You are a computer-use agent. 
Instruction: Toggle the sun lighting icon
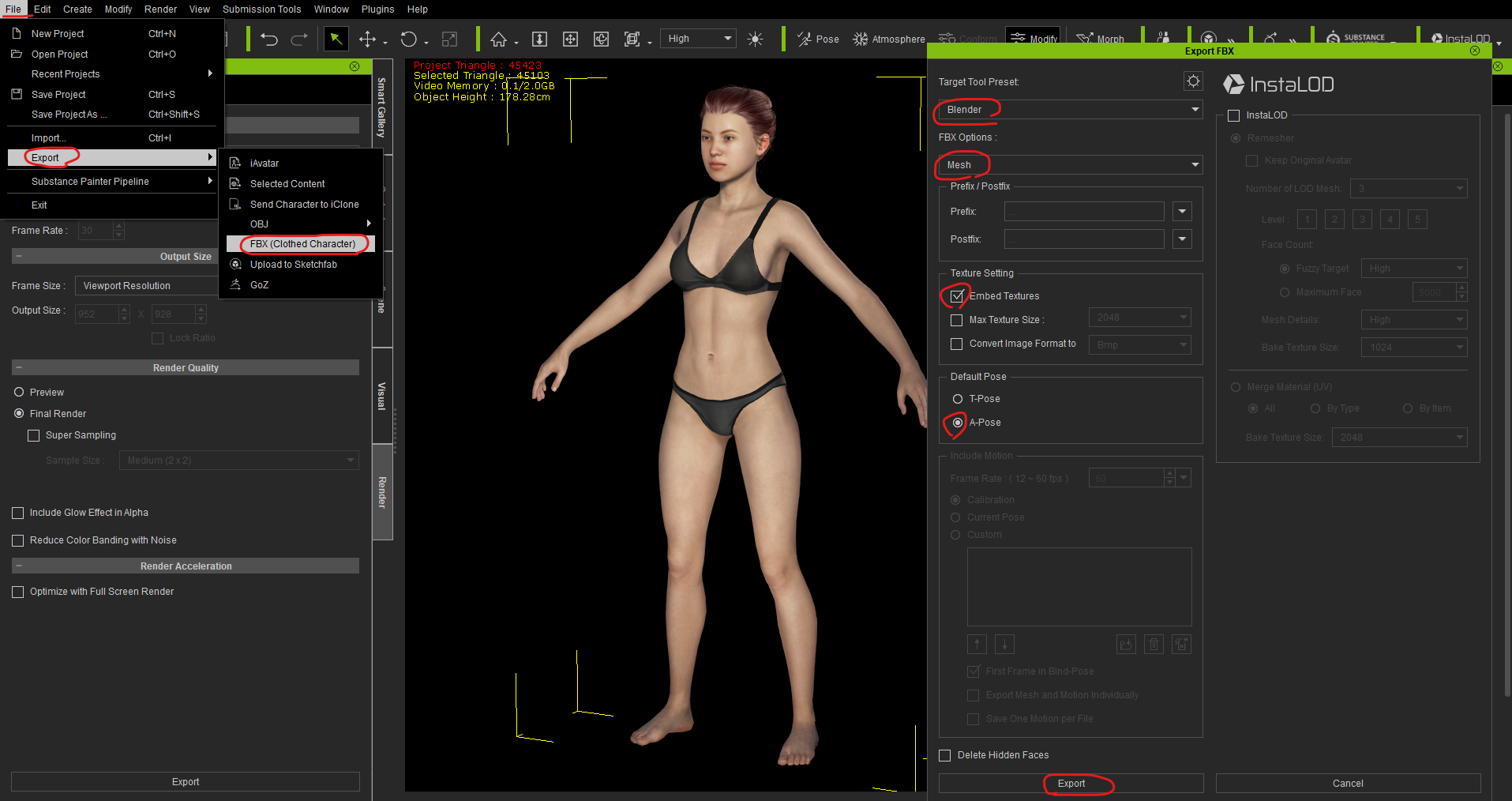point(755,39)
